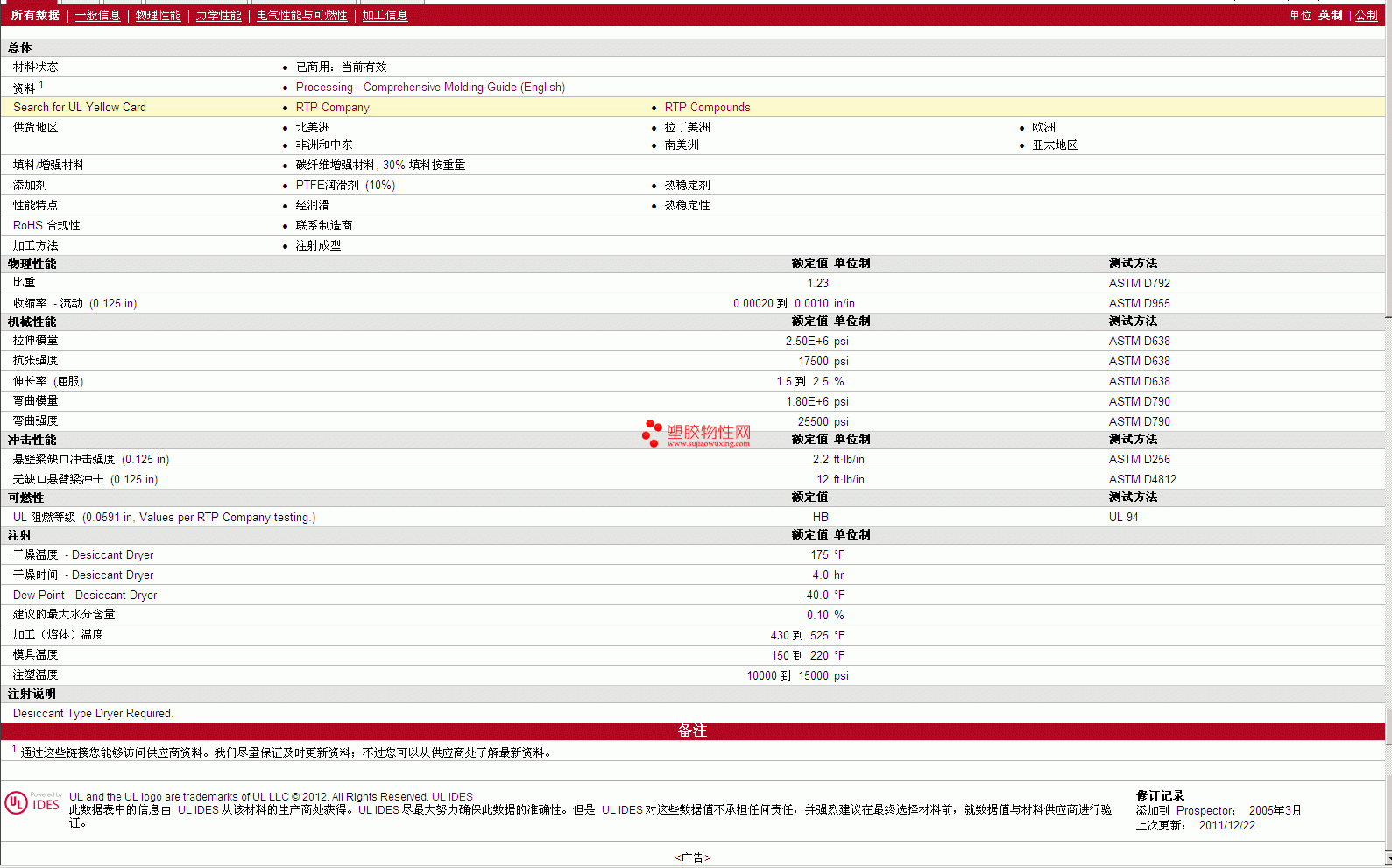
Task: Click ASTM D256 test method text
Action: pyautogui.click(x=1139, y=459)
